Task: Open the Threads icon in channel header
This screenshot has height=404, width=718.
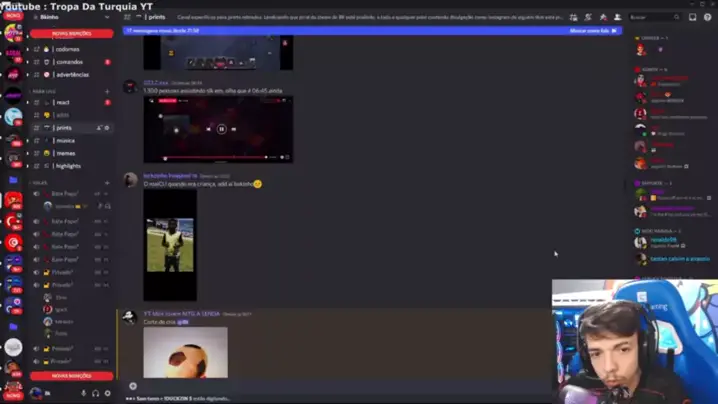Action: [x=573, y=17]
